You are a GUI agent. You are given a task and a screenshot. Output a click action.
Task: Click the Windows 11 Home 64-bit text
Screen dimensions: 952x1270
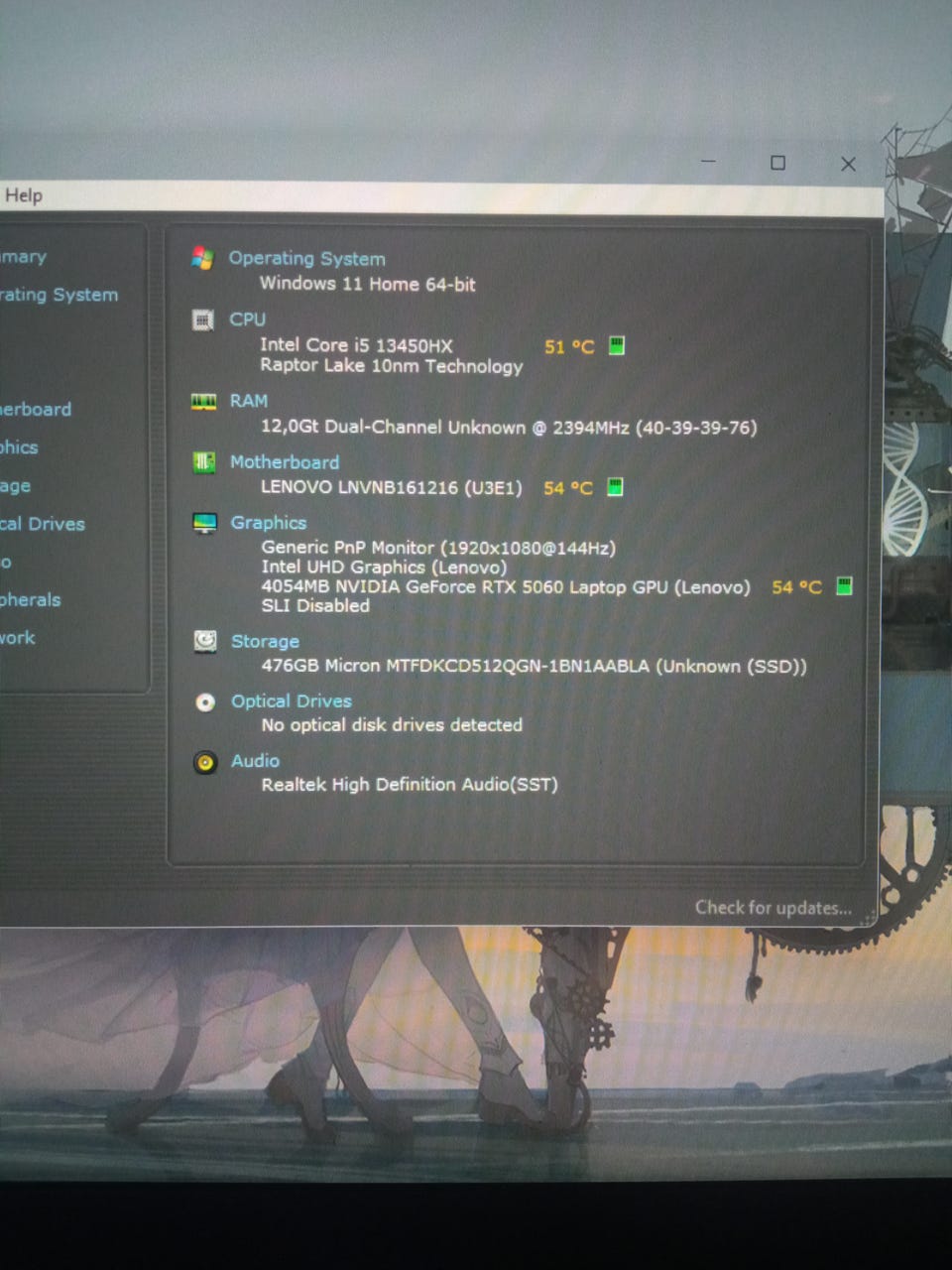point(368,284)
